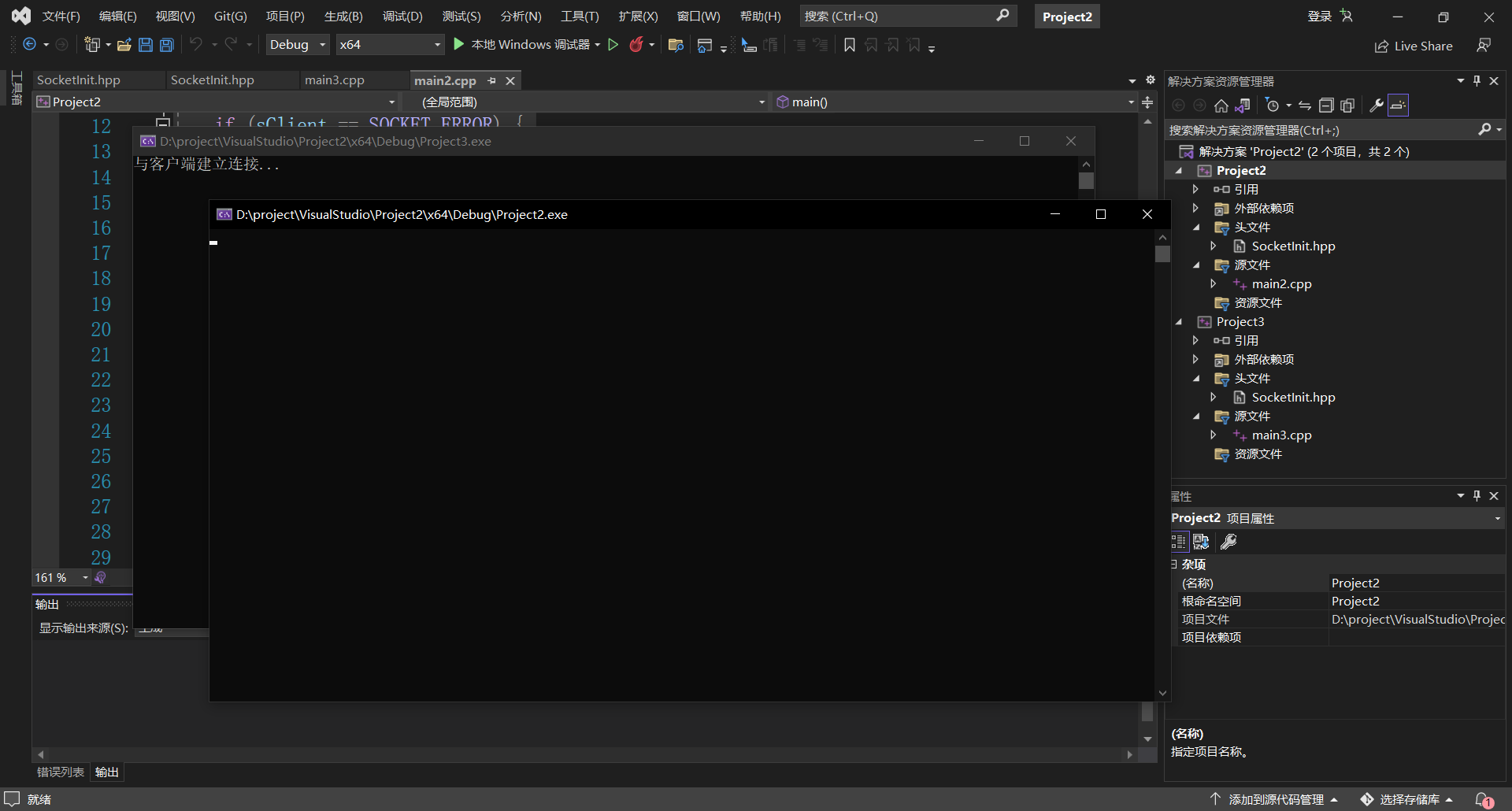
Task: Collapse all nodes in Solution Explorer toolbar
Action: (1326, 106)
